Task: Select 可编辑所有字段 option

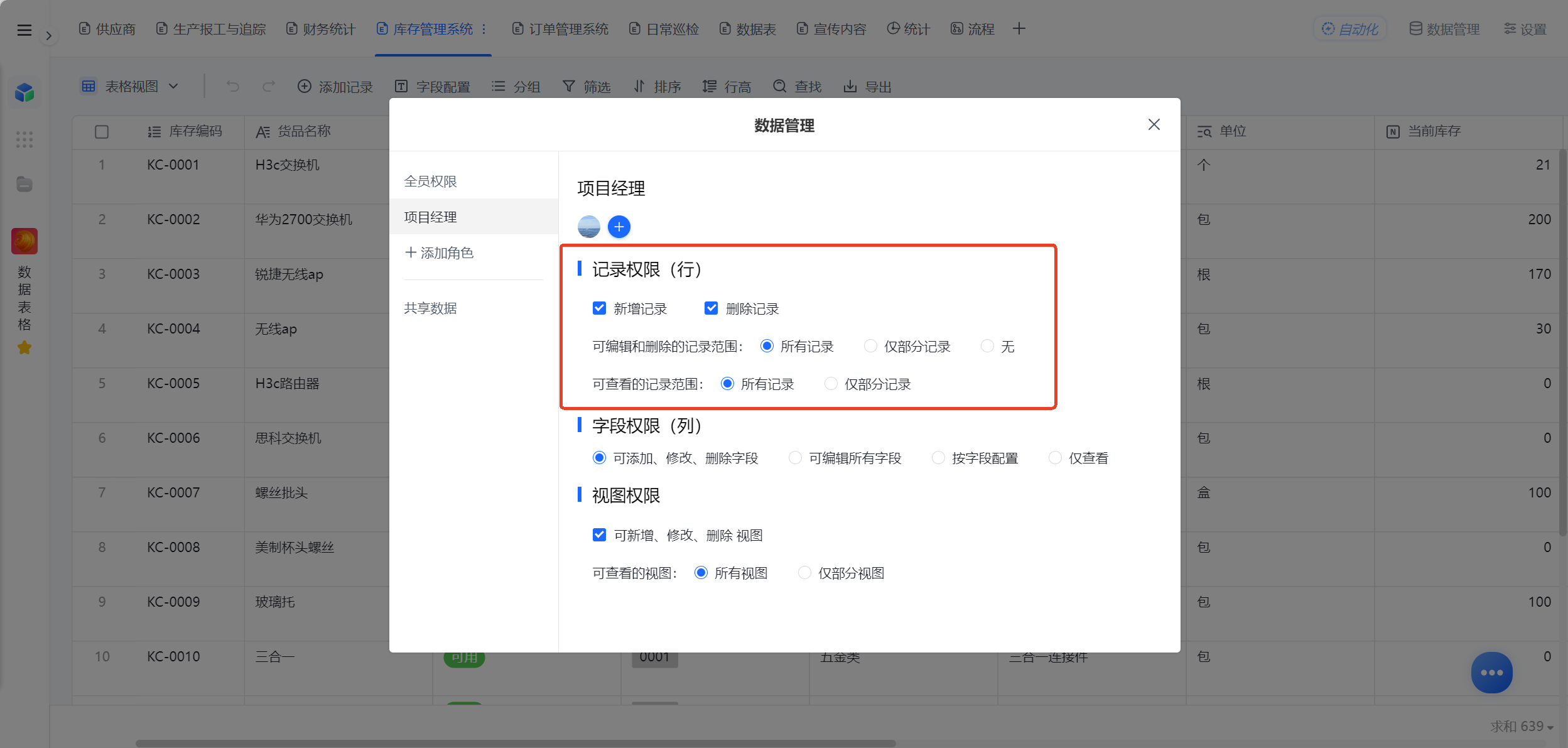Action: pos(795,458)
